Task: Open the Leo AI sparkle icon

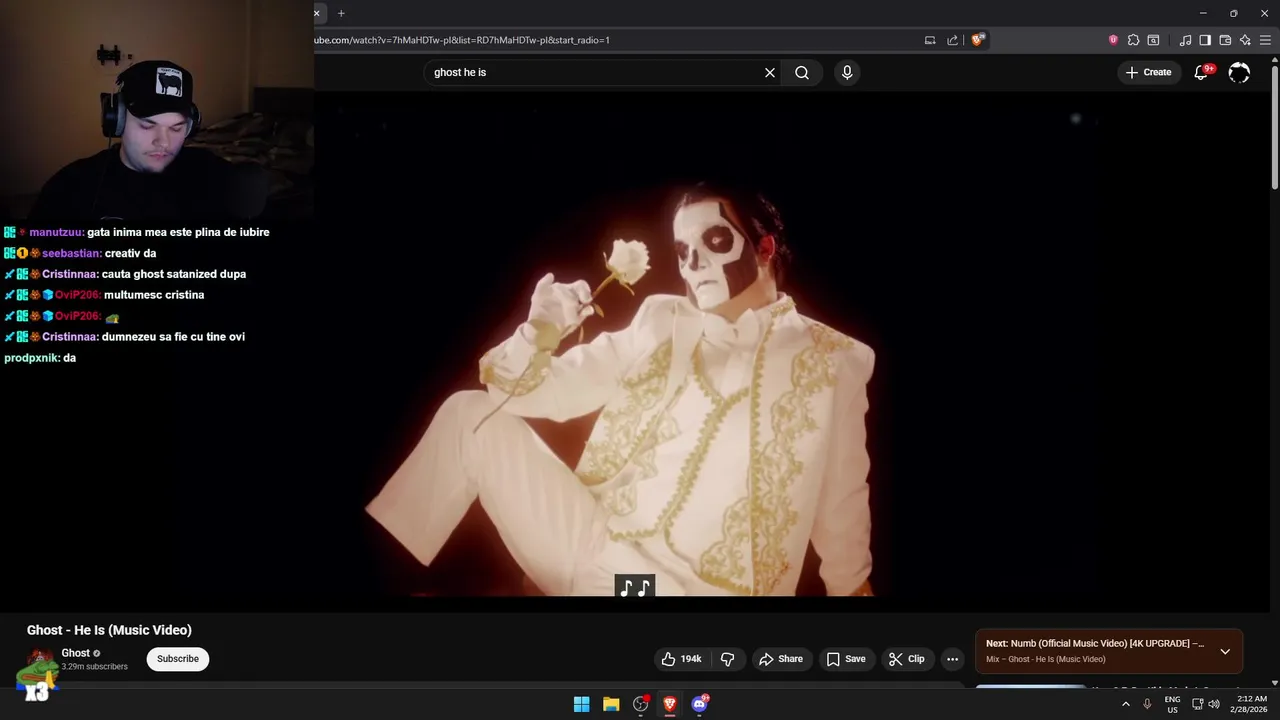Action: click(1245, 40)
